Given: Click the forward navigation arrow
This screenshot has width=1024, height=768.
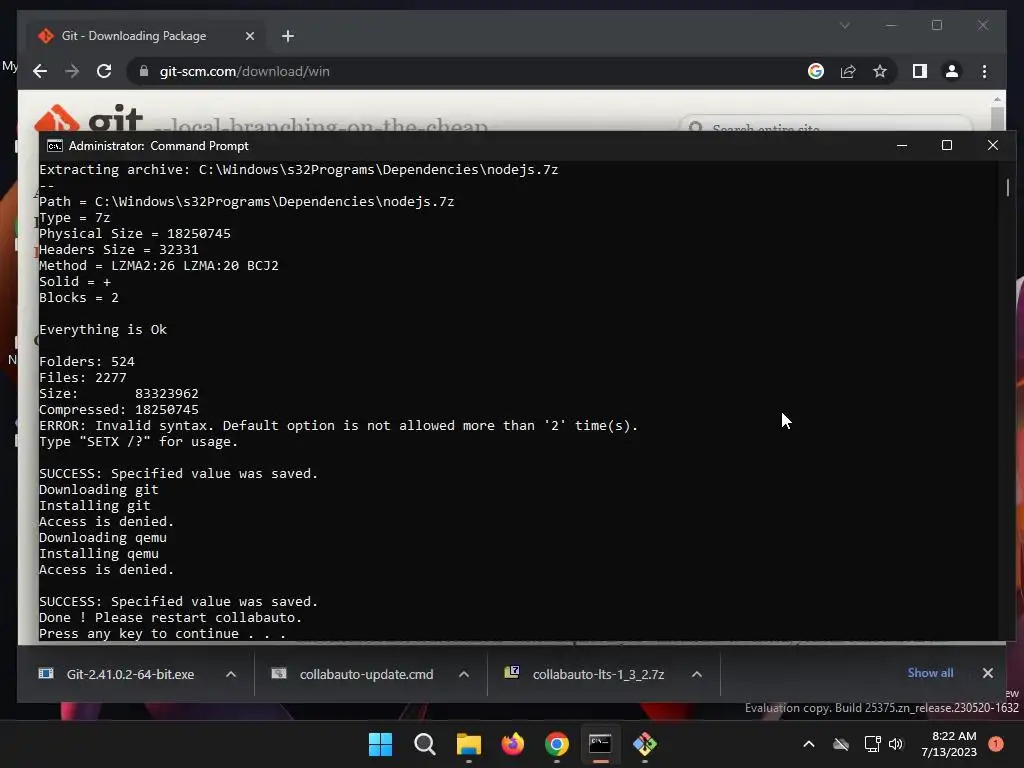Looking at the screenshot, I should (72, 71).
